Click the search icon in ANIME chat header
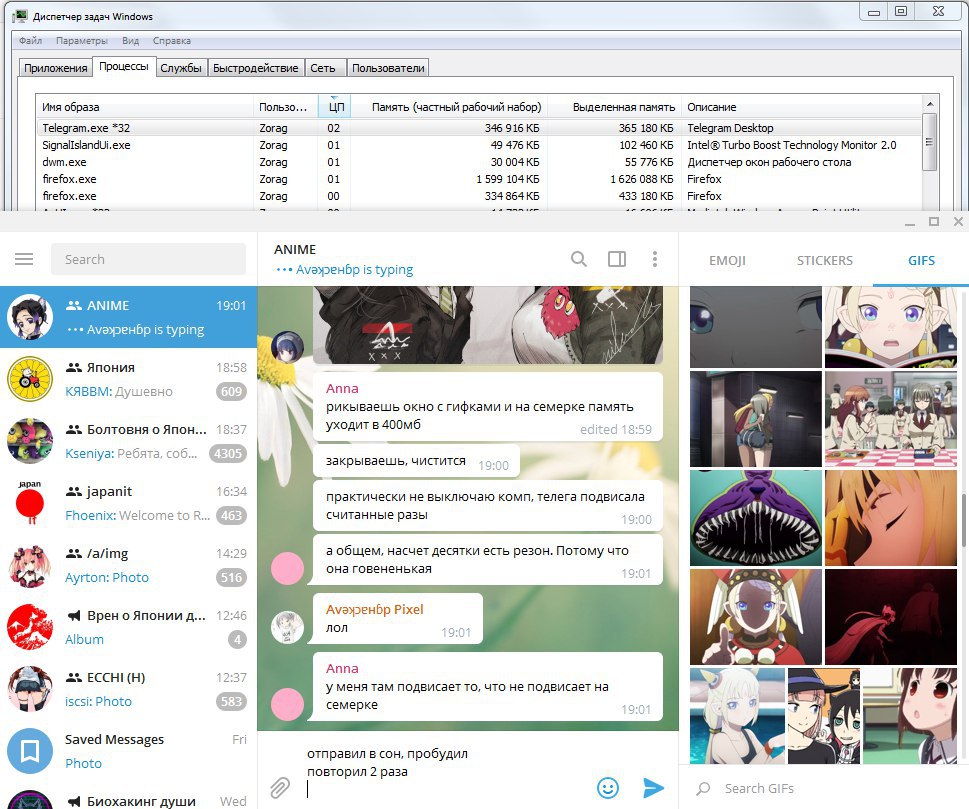The height and width of the screenshot is (809, 969). pyautogui.click(x=578, y=259)
